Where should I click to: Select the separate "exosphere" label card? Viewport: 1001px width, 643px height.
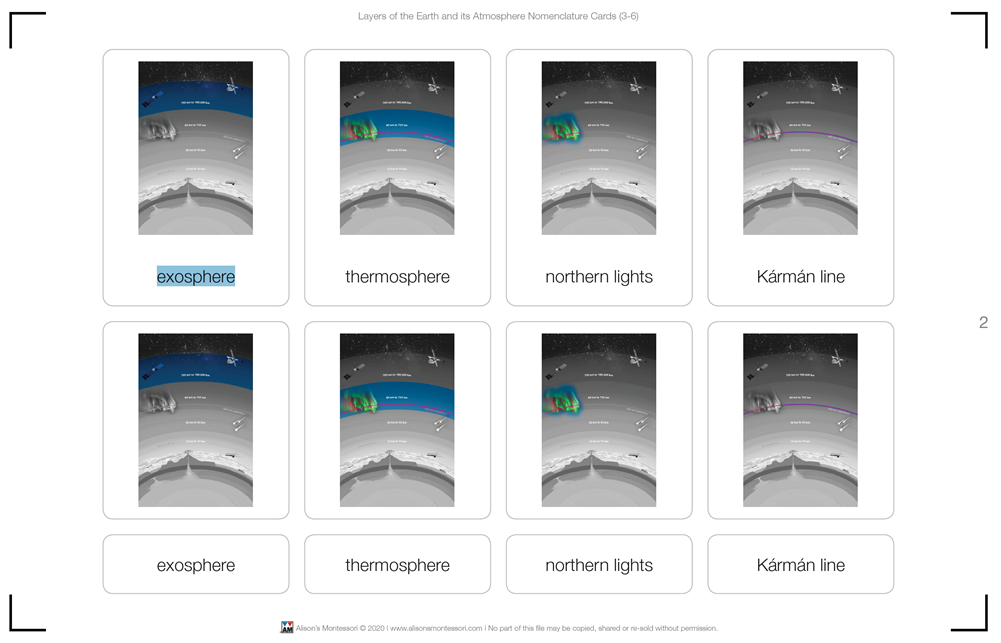click(x=196, y=565)
